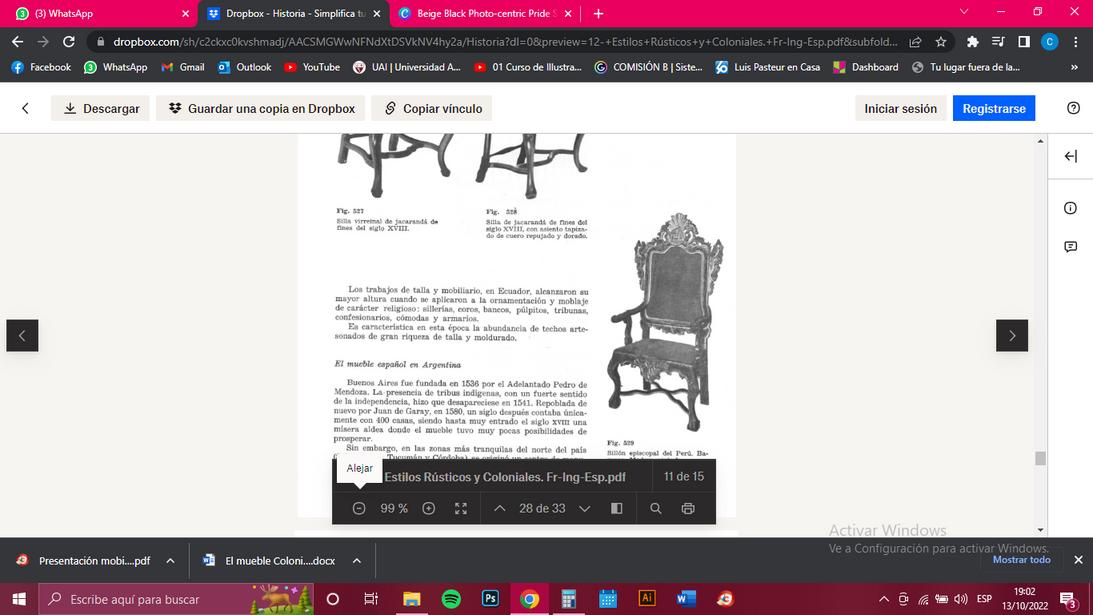Click Iniciar sesión
The image size is (1093, 615).
click(901, 108)
